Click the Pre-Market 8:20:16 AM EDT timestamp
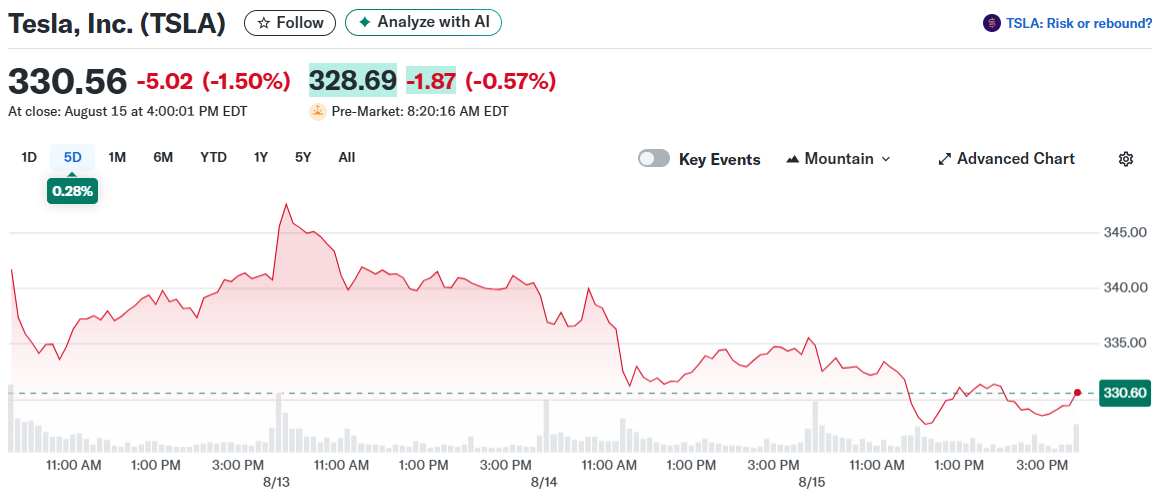The image size is (1154, 492). 420,112
